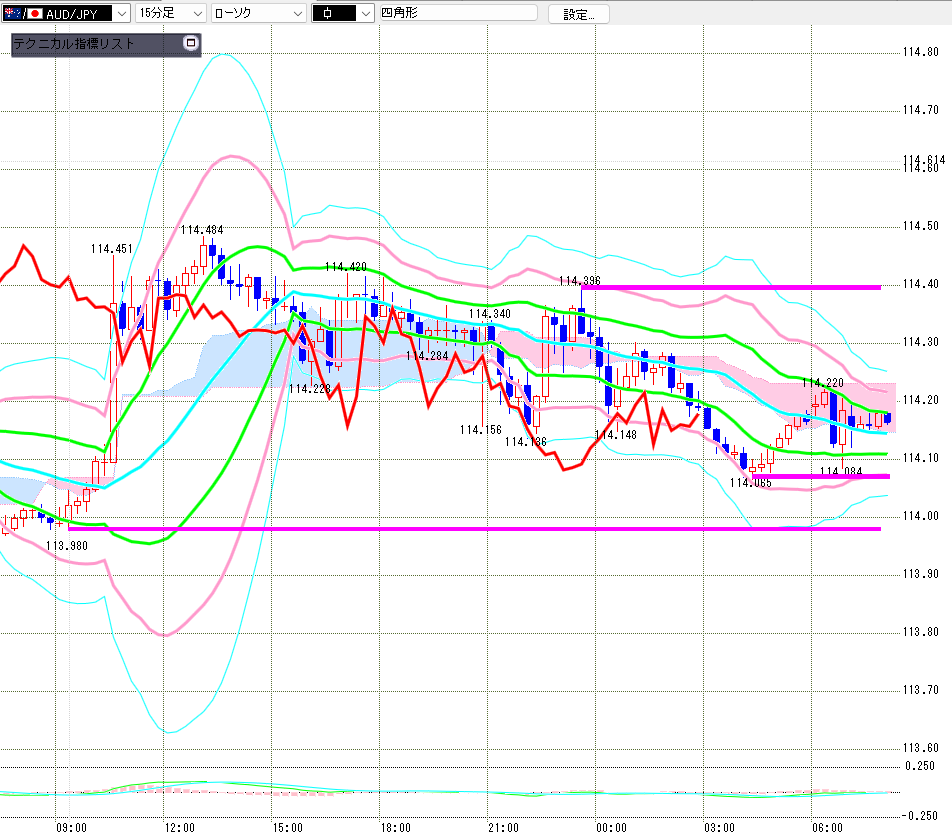Click the 00:00 time axis label
Image resolution: width=952 pixels, height=836 pixels.
point(611,828)
